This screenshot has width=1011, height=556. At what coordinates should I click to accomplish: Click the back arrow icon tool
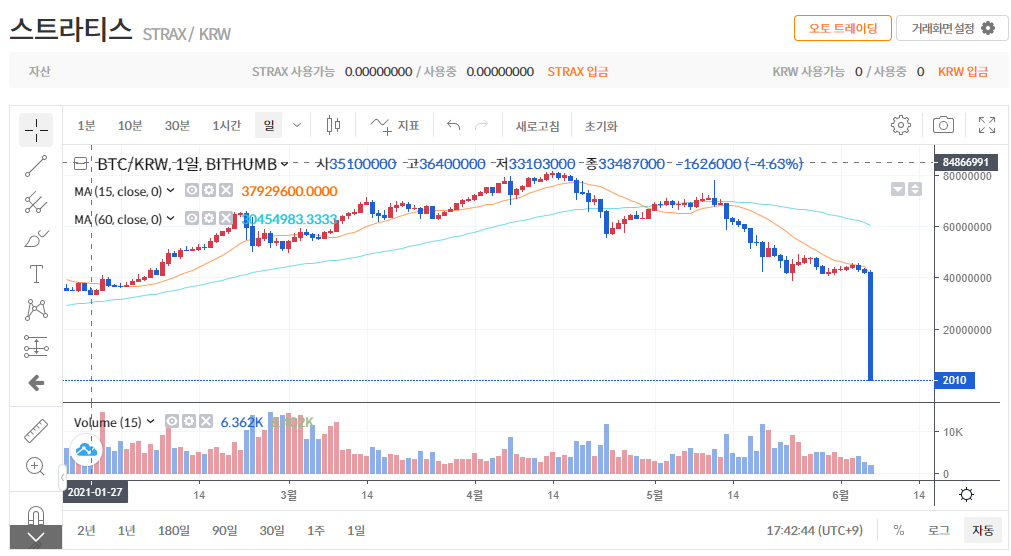(36, 383)
